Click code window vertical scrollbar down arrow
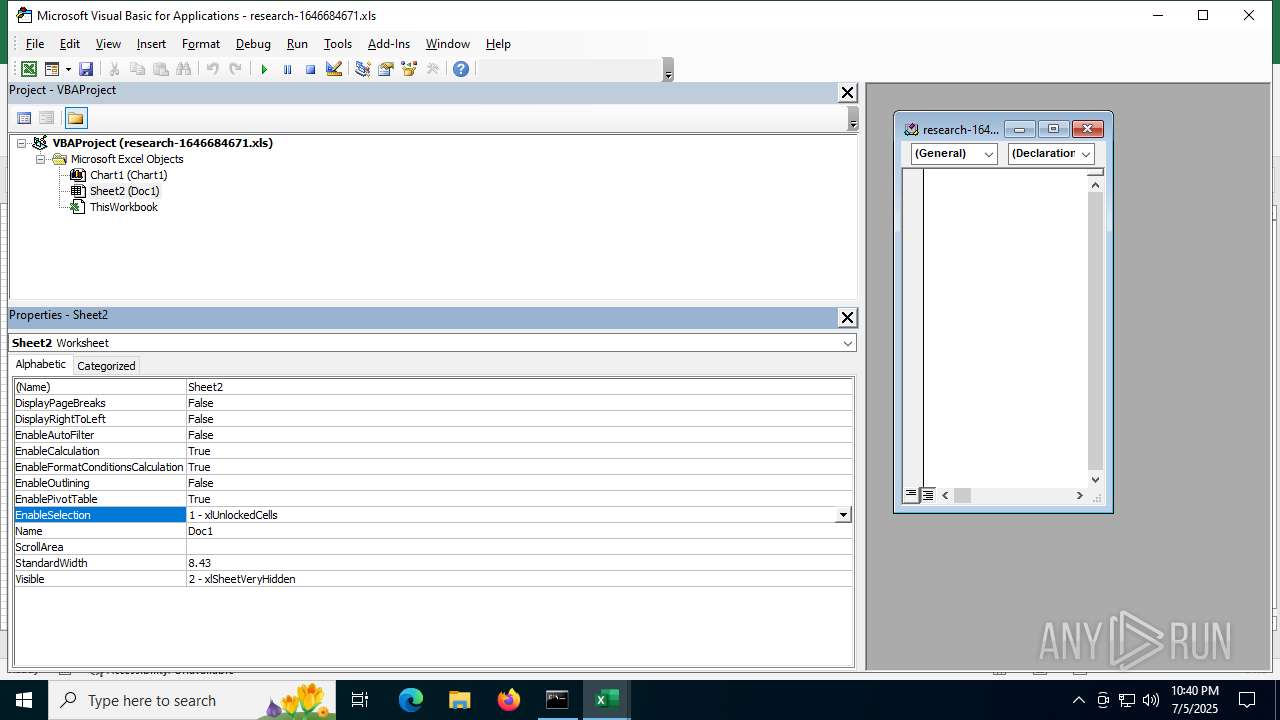Image resolution: width=1280 pixels, height=720 pixels. 1095,479
